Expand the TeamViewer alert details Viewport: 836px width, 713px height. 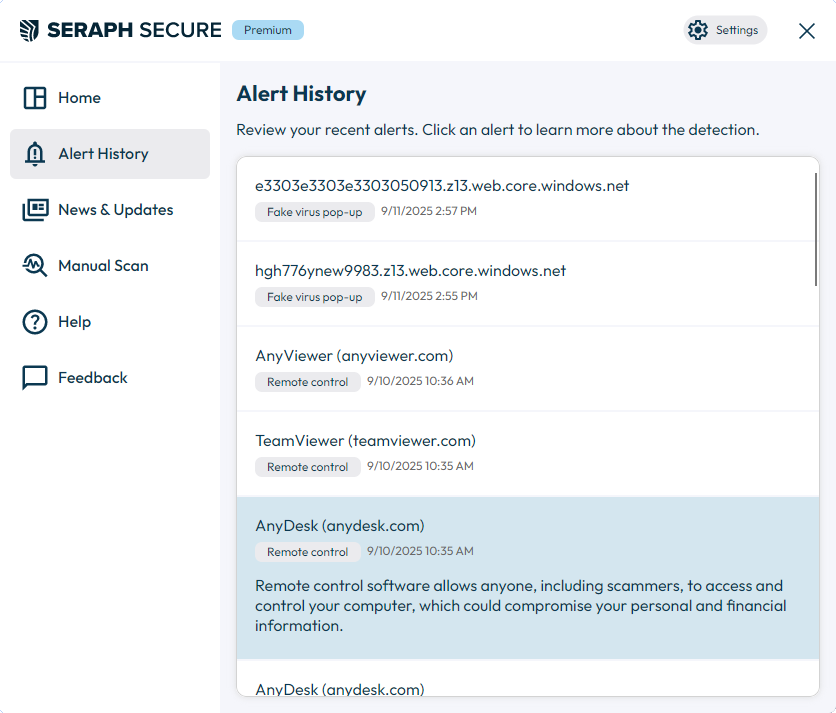point(527,454)
